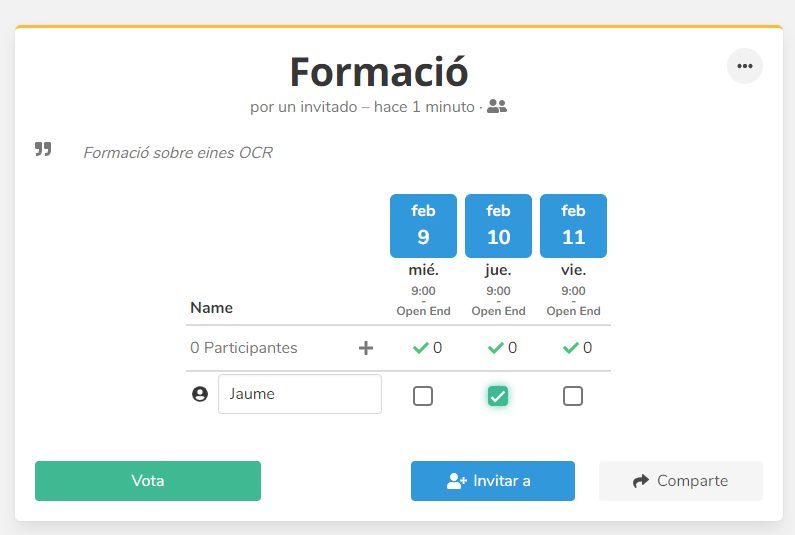Click green checkmark count under feb 10
This screenshot has height=535, width=795.
502,348
